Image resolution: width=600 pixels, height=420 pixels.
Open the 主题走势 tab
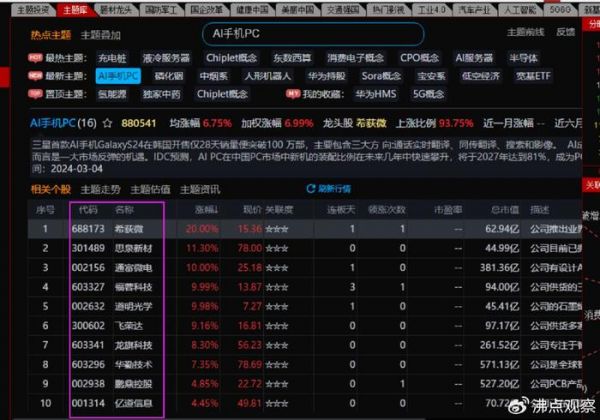point(100,188)
